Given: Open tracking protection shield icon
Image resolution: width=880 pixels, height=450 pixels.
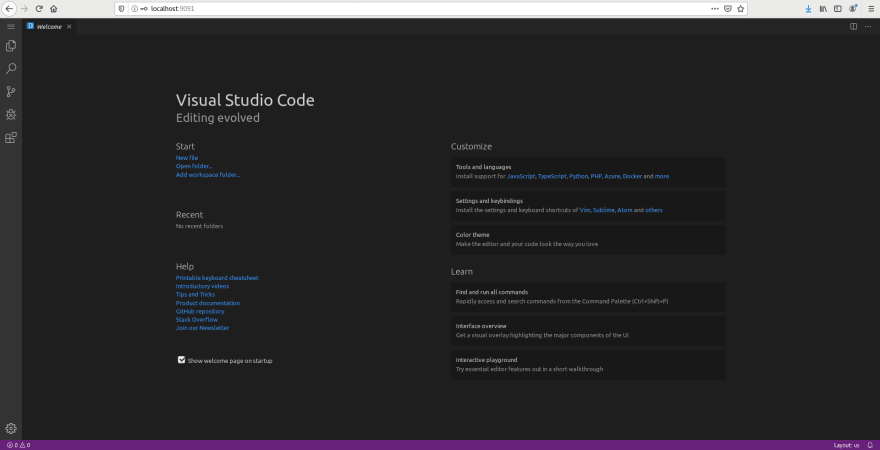Looking at the screenshot, I should click(x=122, y=9).
